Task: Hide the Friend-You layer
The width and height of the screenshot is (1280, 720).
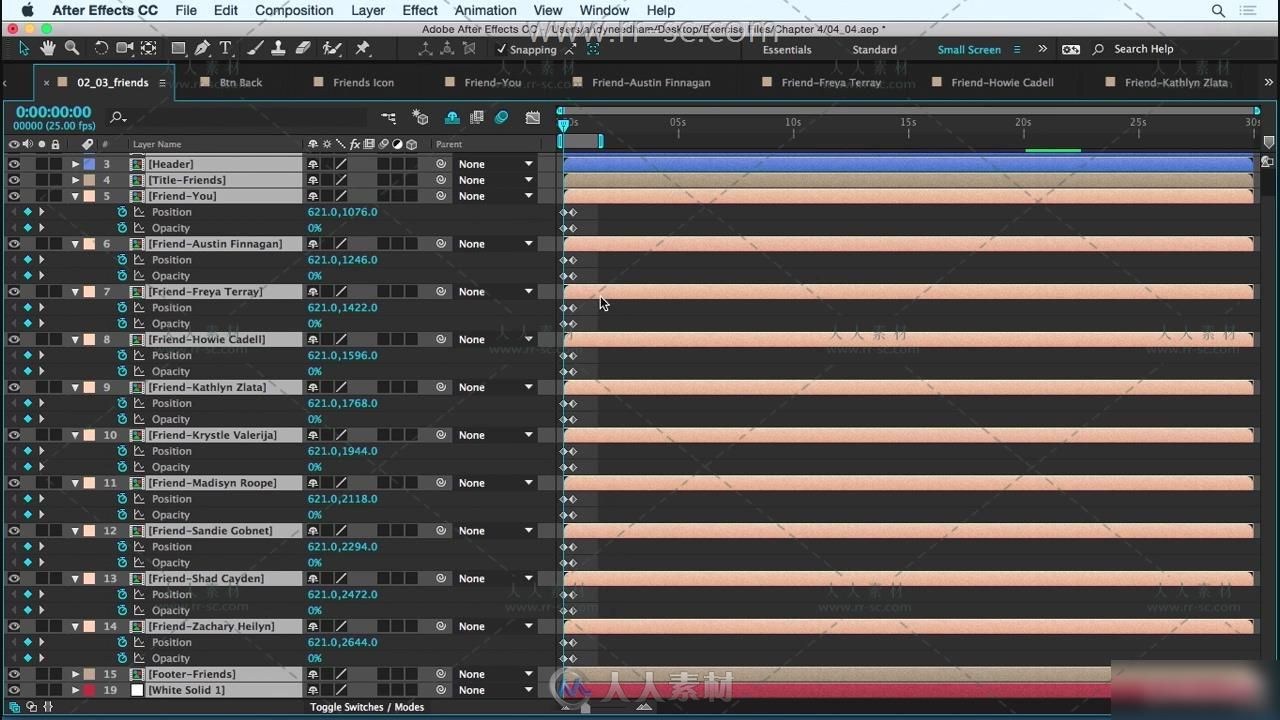Action: tap(14, 196)
